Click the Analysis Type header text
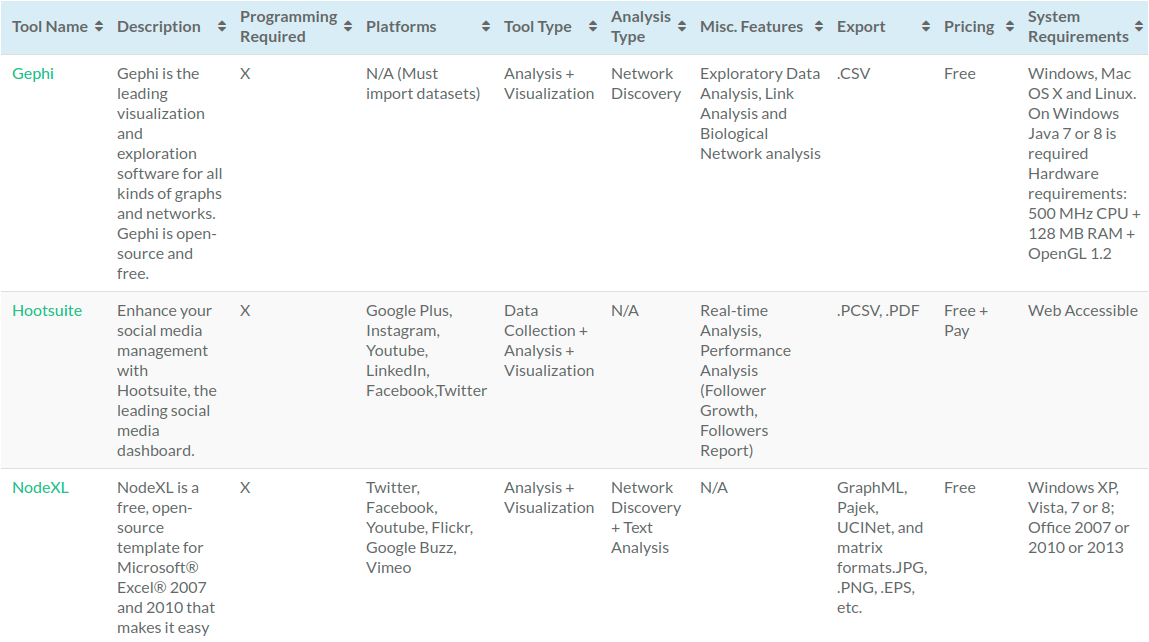This screenshot has height=642, width=1149. click(641, 26)
